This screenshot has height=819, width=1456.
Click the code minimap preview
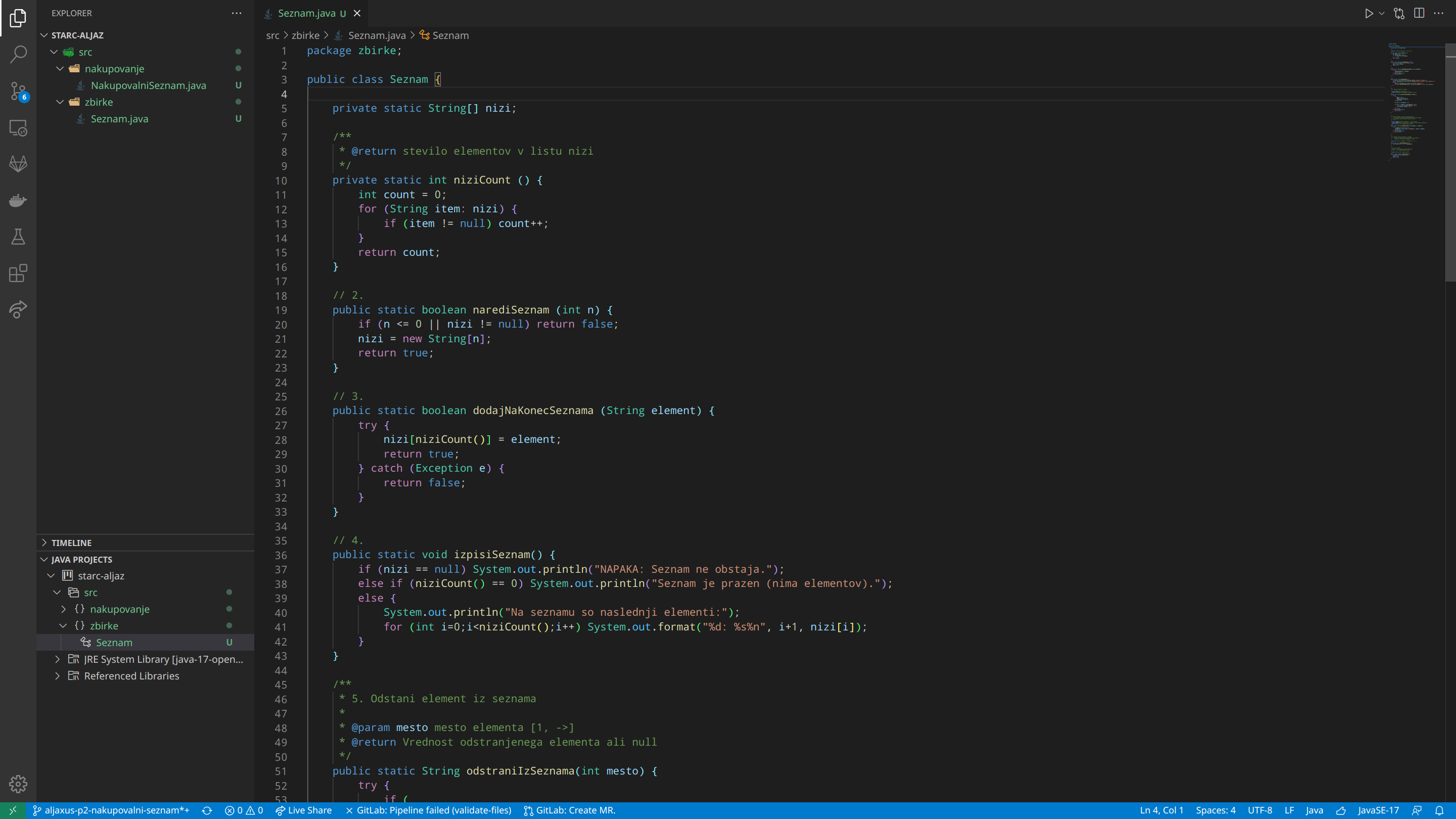pyautogui.click(x=1416, y=102)
